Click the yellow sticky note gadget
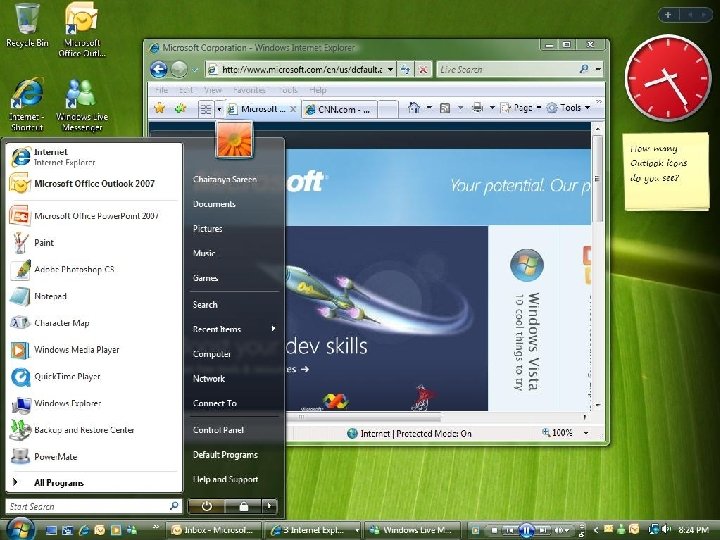 tap(666, 171)
